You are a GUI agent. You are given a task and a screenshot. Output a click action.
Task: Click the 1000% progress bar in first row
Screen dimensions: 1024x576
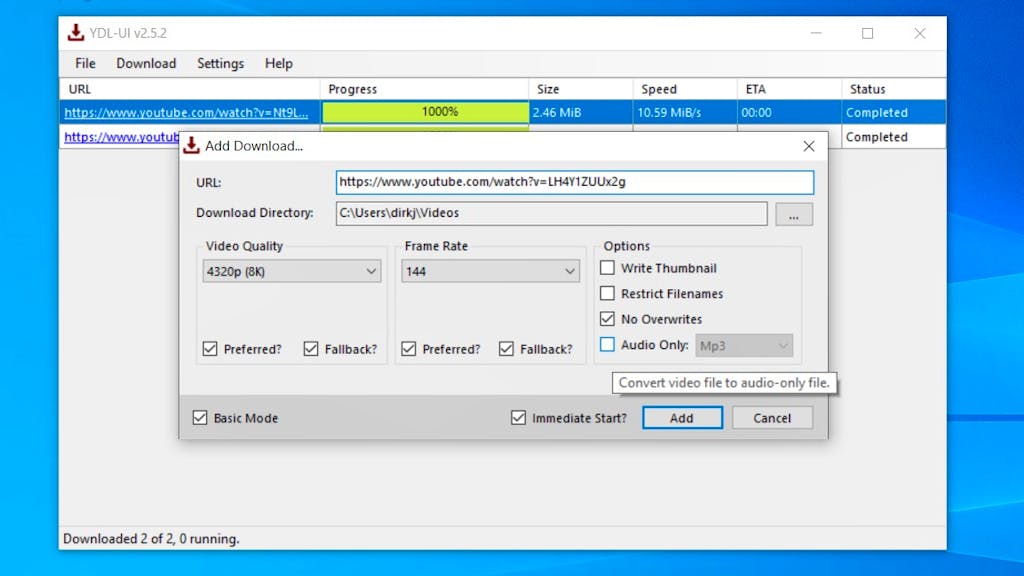(425, 112)
